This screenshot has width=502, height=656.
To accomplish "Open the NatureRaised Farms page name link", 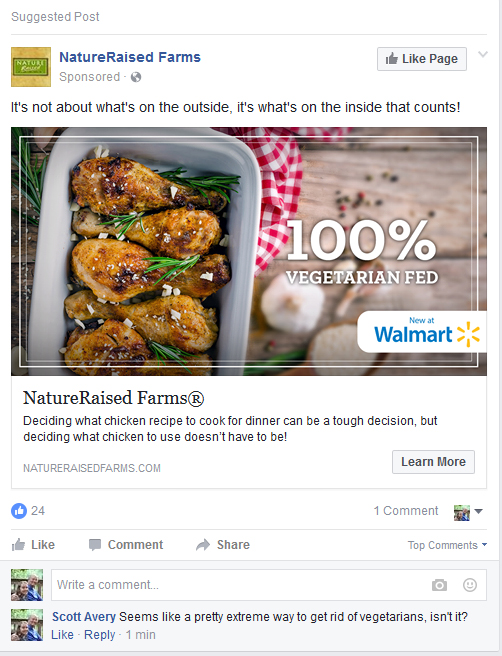I will pos(130,57).
